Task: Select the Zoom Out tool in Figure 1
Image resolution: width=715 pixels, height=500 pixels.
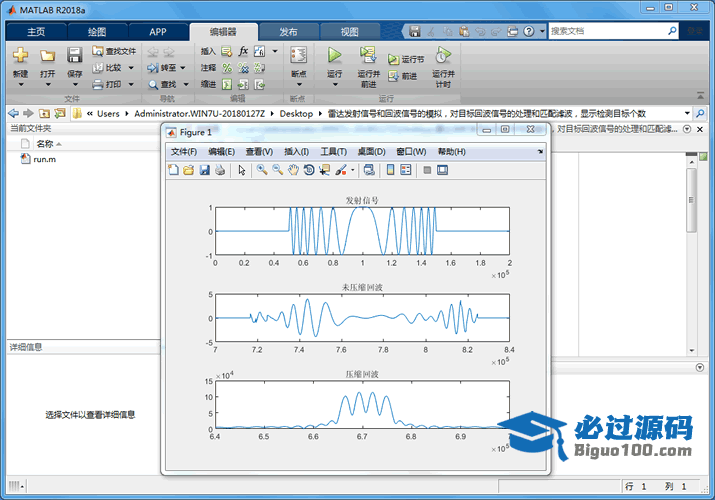Action: click(x=277, y=170)
